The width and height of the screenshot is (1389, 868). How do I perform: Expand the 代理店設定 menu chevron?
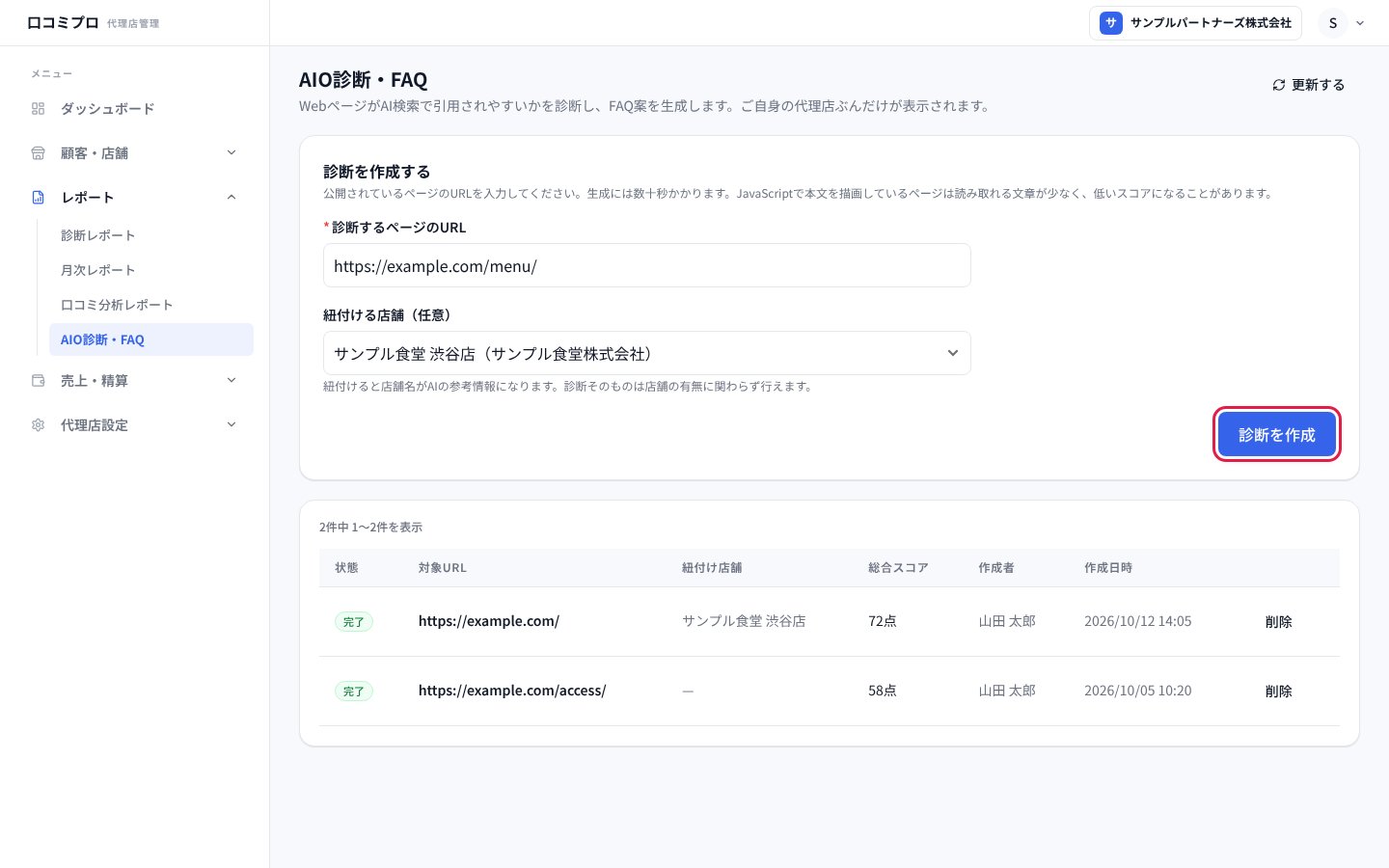pyautogui.click(x=231, y=424)
